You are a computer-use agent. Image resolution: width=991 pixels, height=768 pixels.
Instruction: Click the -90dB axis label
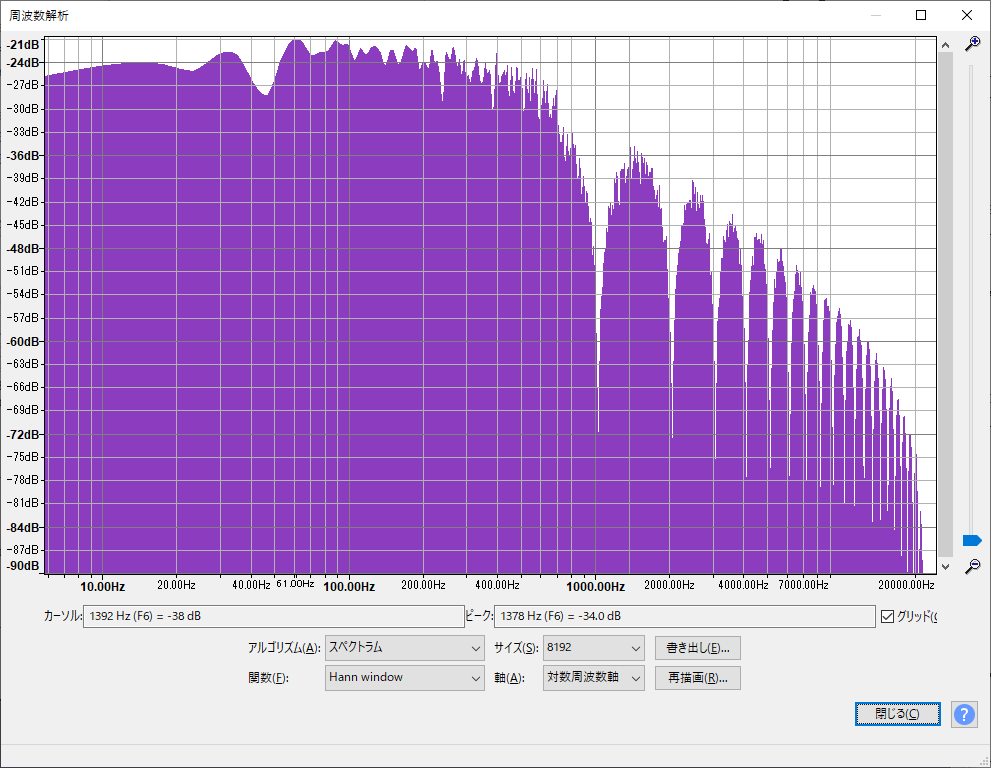(x=23, y=566)
